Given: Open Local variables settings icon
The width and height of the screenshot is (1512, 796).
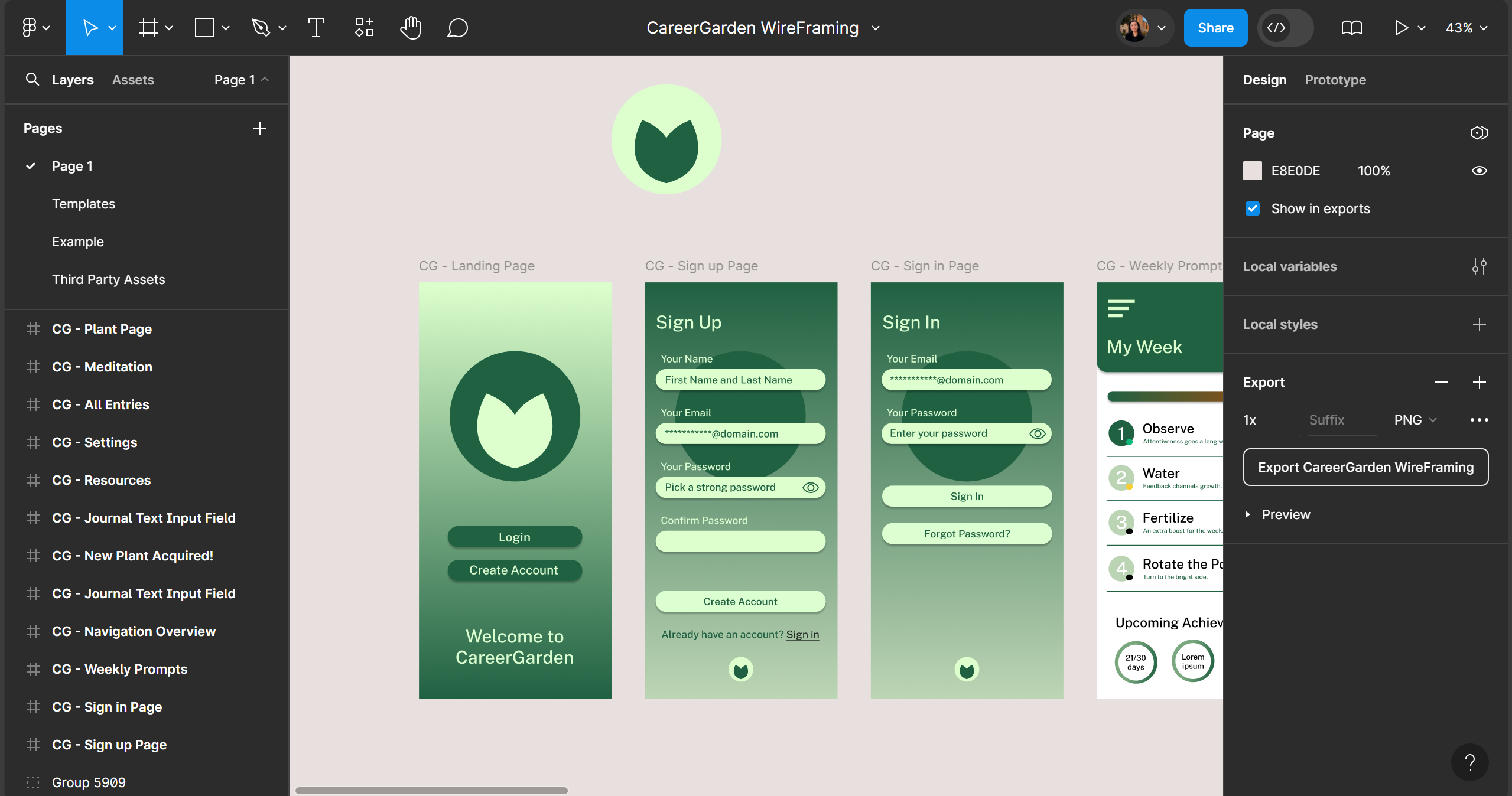Looking at the screenshot, I should [1479, 266].
